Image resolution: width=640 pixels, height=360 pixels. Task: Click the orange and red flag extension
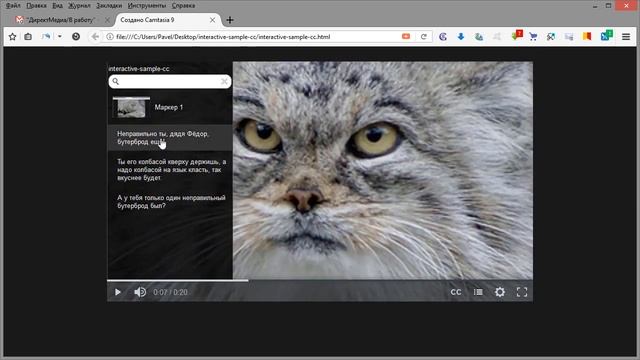tap(587, 37)
